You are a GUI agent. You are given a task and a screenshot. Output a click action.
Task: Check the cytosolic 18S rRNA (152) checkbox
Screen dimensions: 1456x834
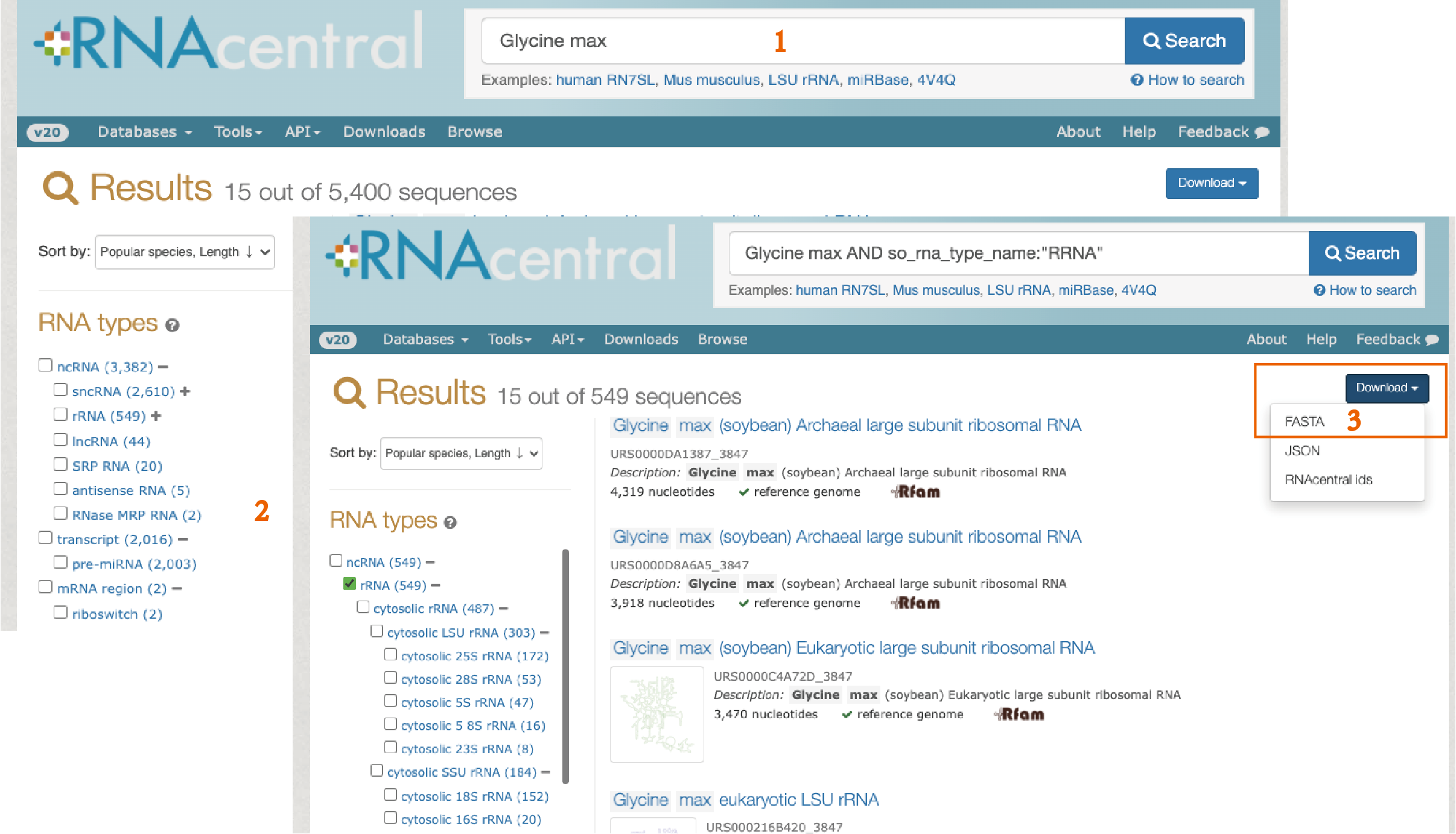click(x=390, y=795)
